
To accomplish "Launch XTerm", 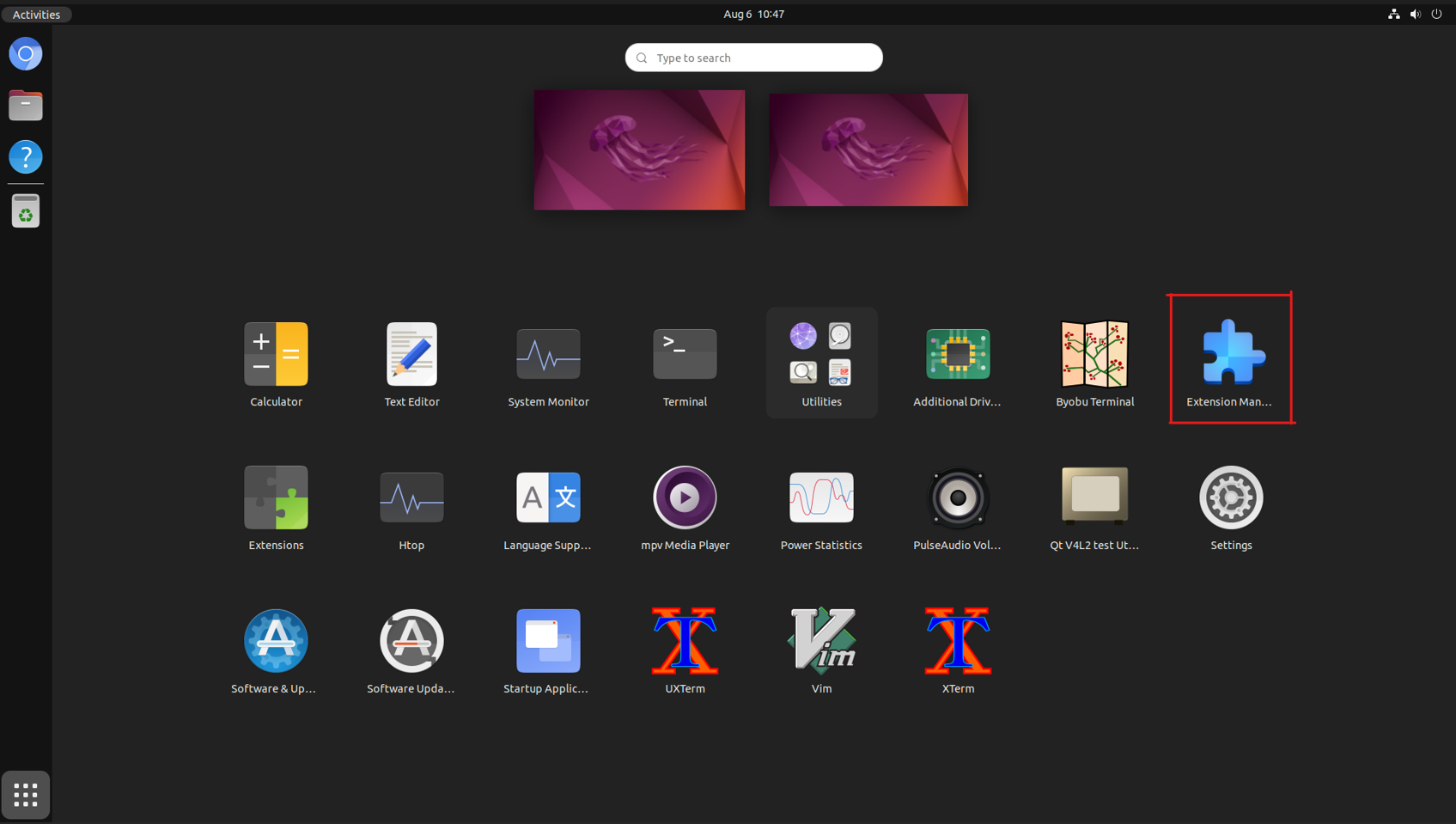I will [x=958, y=650].
